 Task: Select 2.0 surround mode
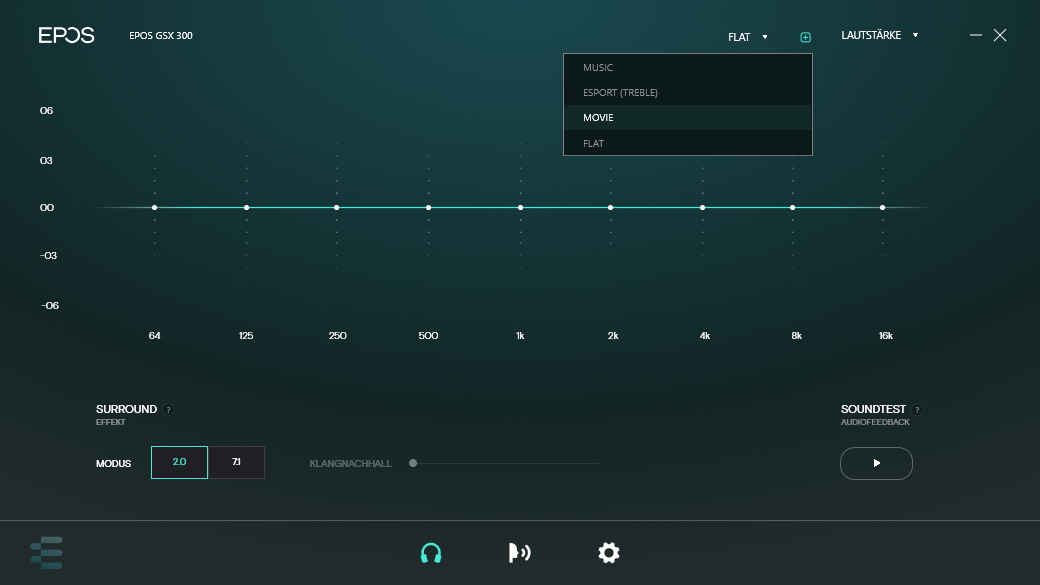[179, 462]
